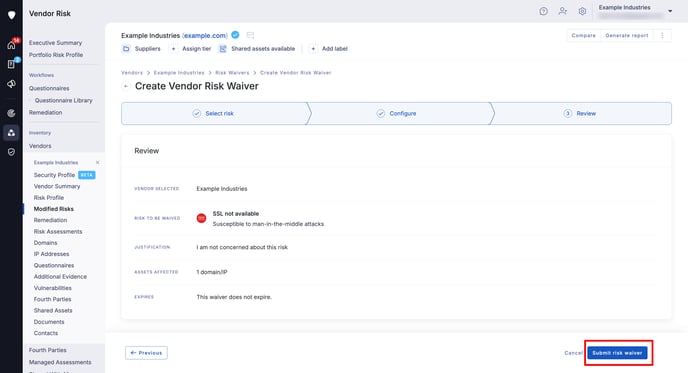Go to the Configure step
688x373 pixels.
point(396,113)
